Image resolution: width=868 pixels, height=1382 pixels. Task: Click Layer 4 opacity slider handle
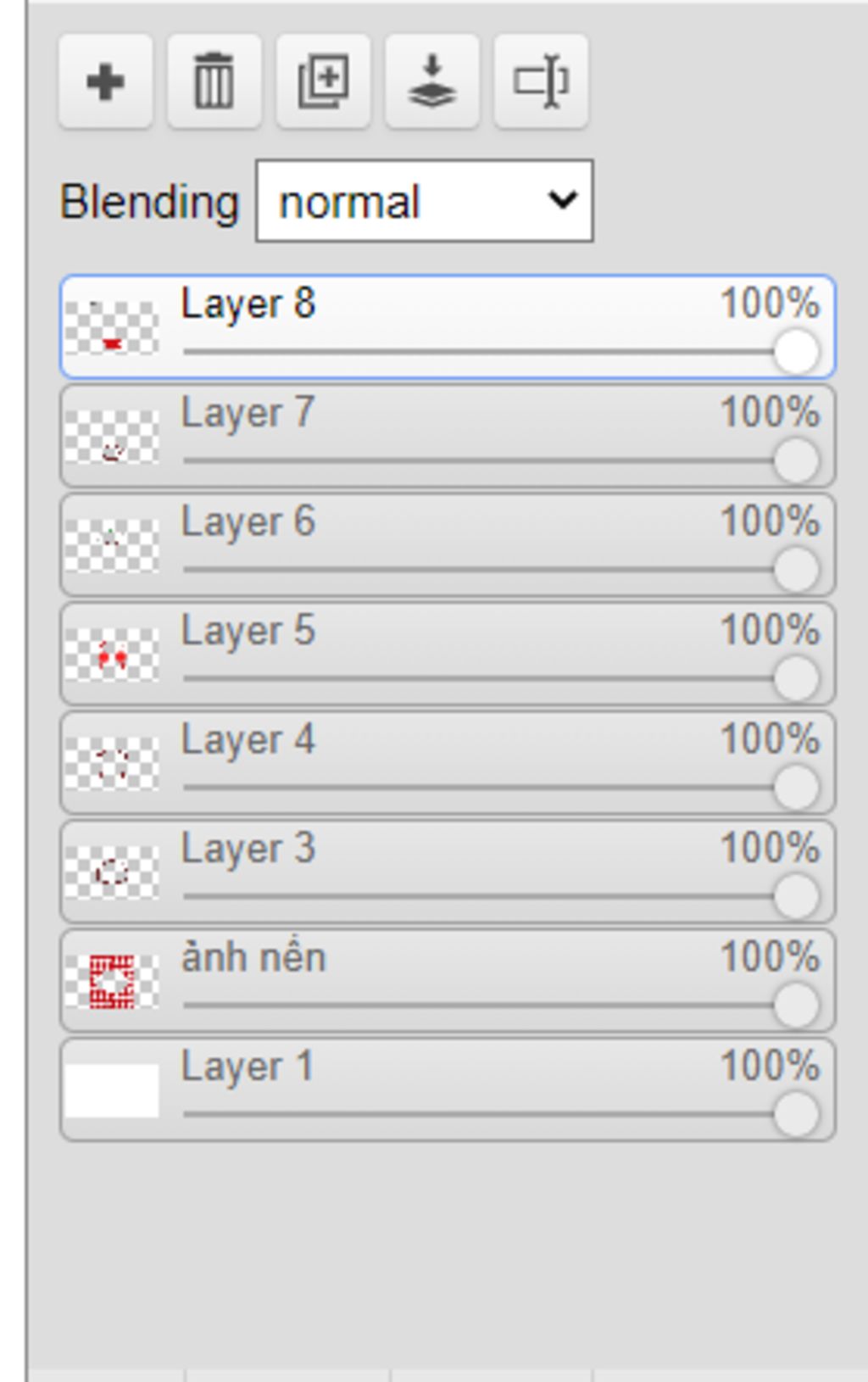[796, 788]
